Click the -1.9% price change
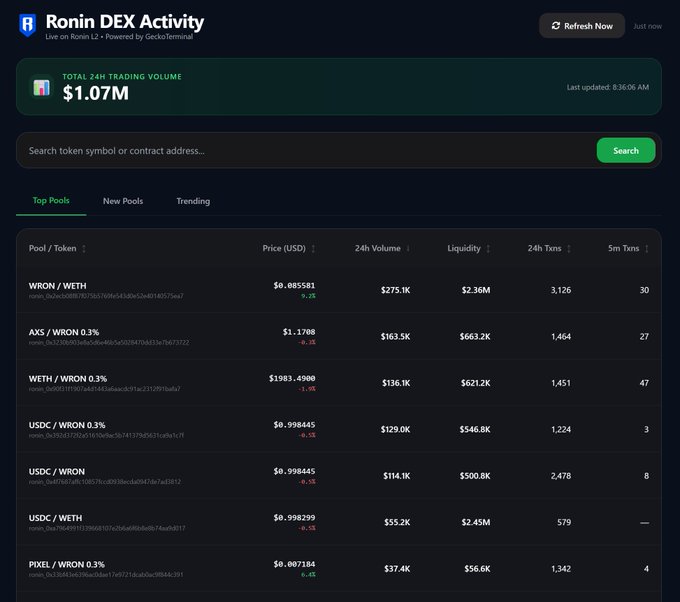 coord(307,389)
